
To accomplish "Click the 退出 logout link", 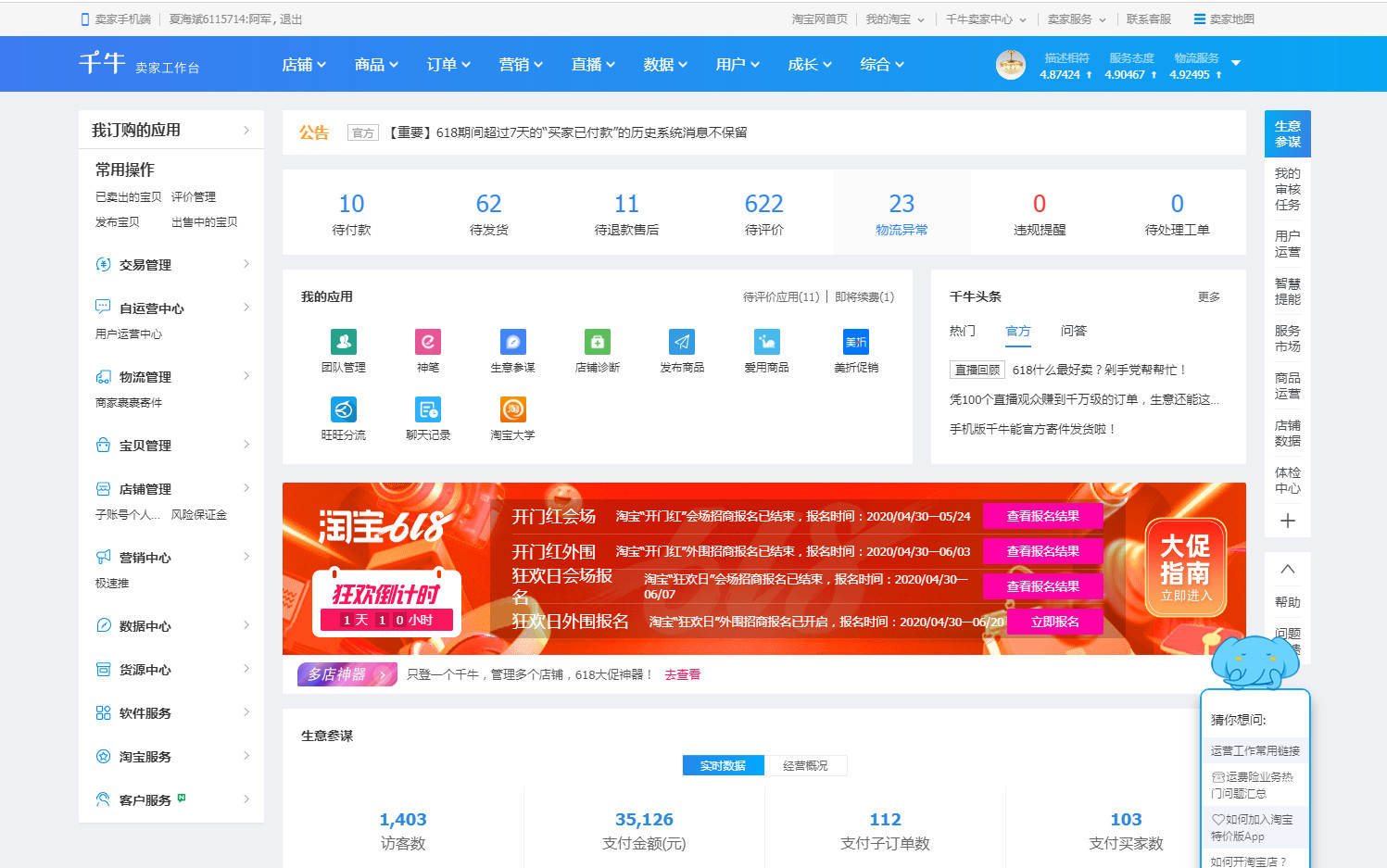I will coord(291,19).
